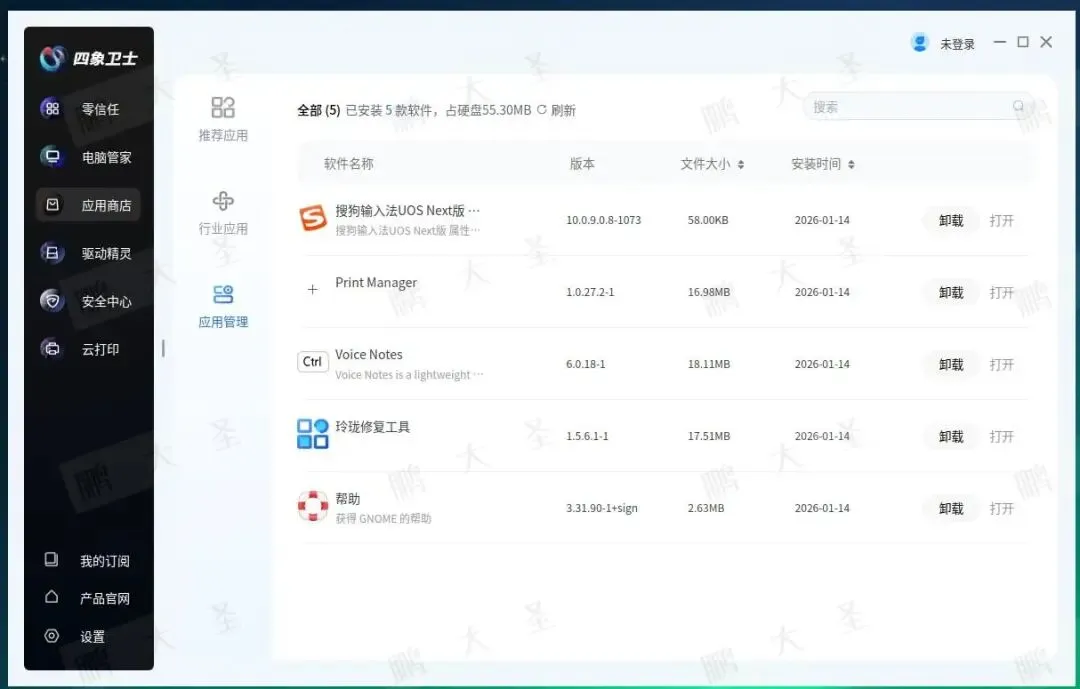Click the 刷新 refresh text
Image resolution: width=1080 pixels, height=689 pixels.
point(563,110)
